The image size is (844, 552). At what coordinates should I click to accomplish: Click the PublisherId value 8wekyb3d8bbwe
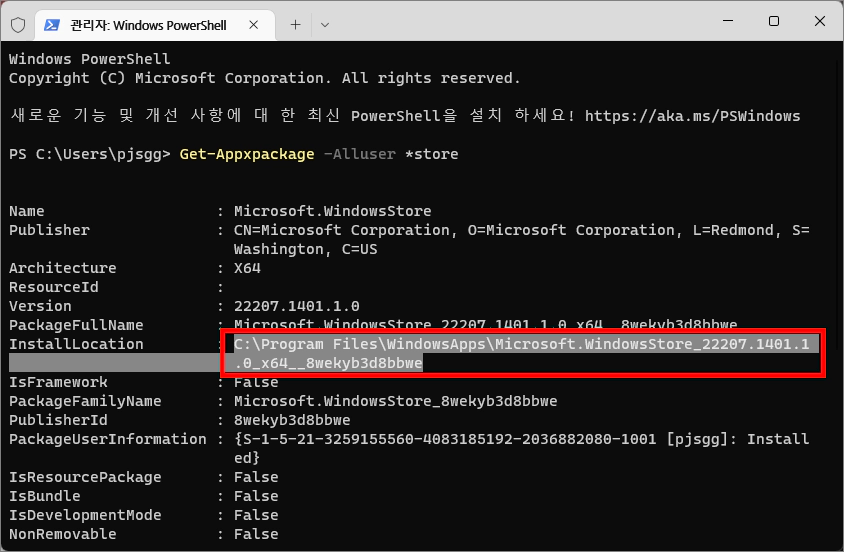(292, 420)
